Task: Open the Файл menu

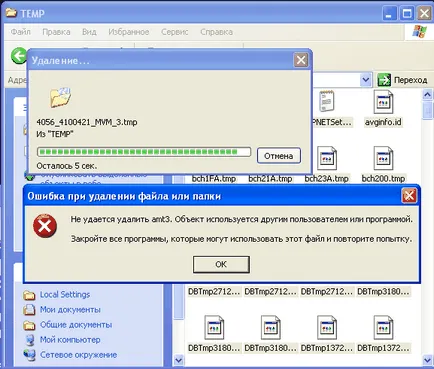Action: coord(21,32)
